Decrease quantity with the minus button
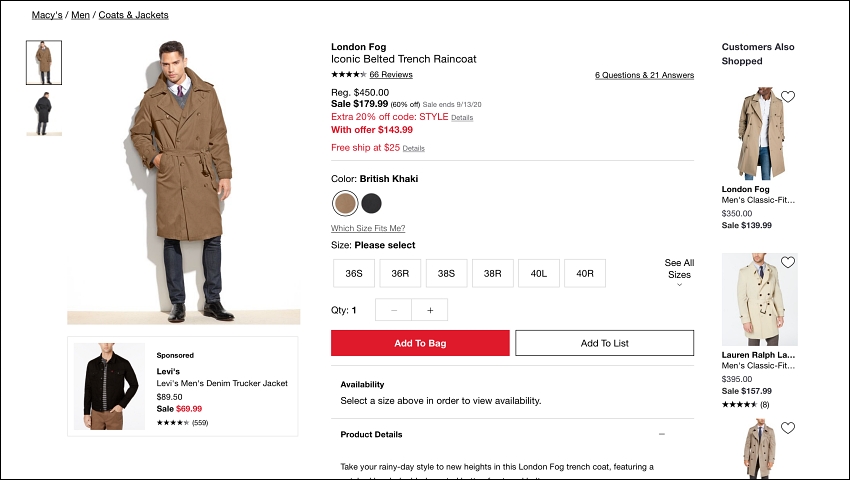 point(394,310)
